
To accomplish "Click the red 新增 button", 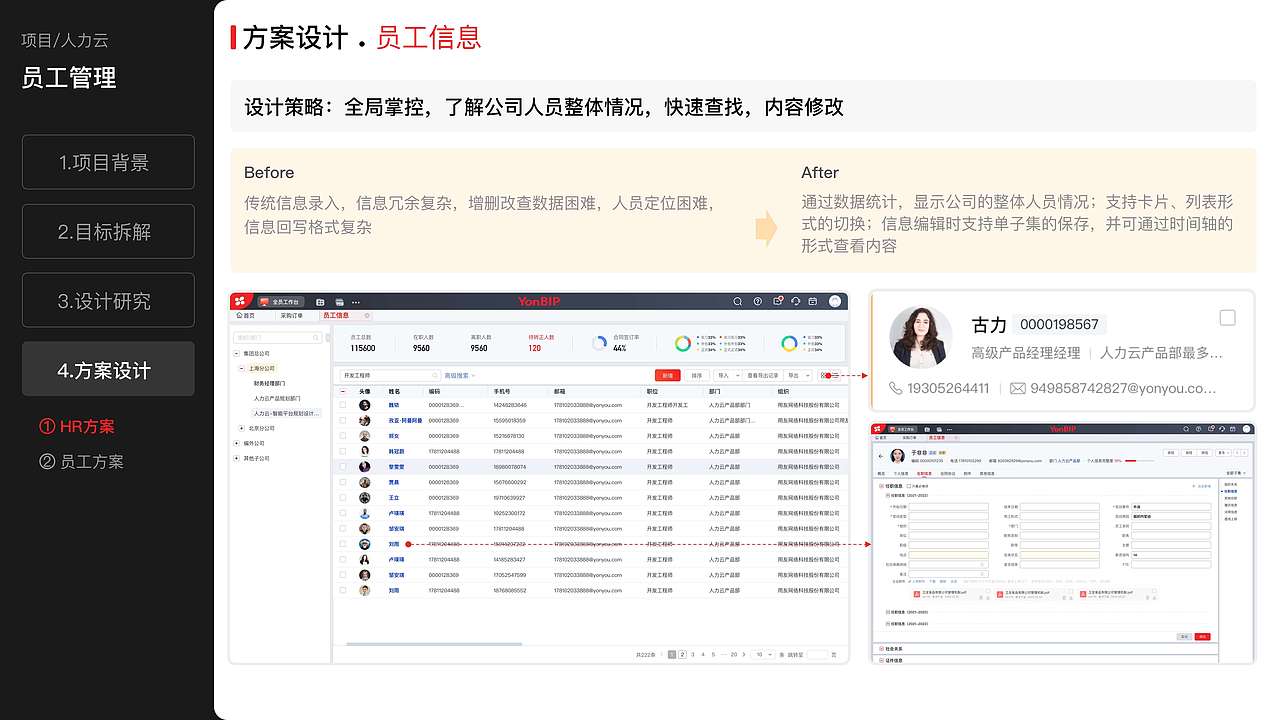I will [667, 375].
